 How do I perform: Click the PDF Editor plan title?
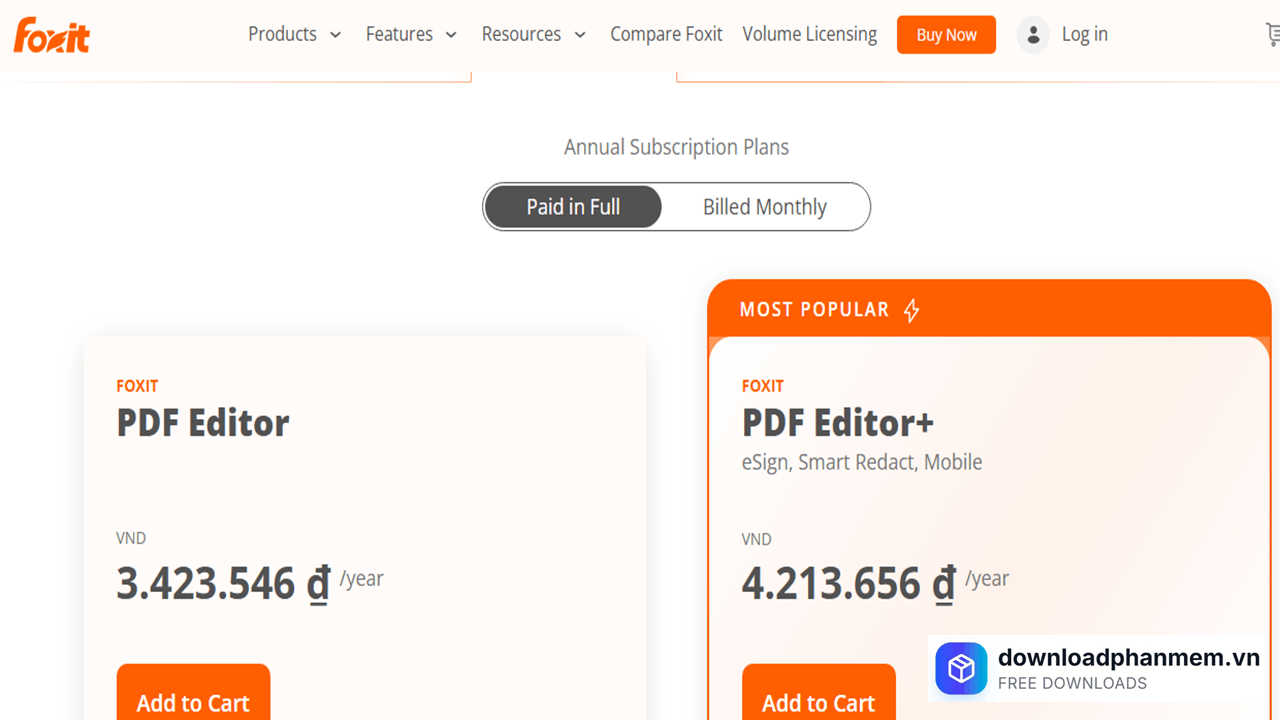(x=203, y=423)
